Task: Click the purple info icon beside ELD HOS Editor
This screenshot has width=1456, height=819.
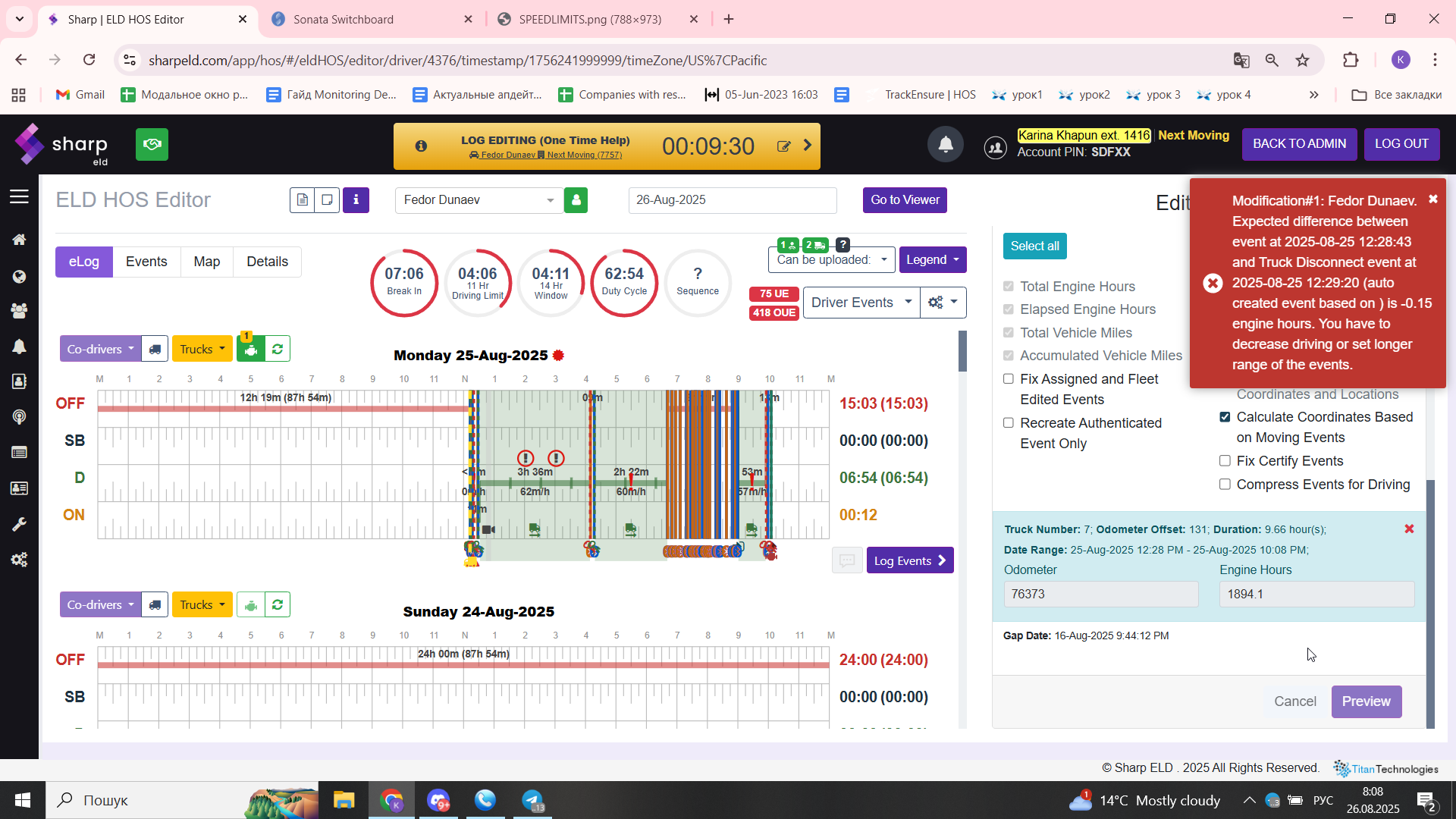Action: pos(356,200)
